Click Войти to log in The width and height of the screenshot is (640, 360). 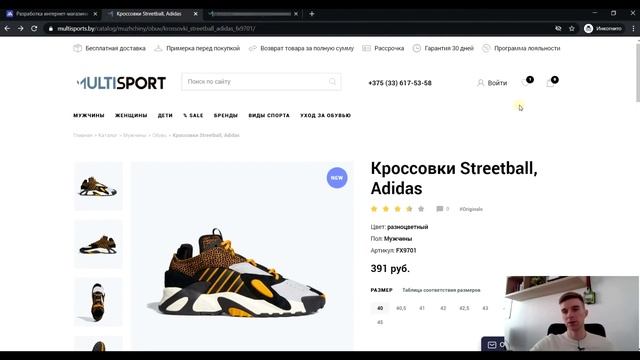coord(492,83)
